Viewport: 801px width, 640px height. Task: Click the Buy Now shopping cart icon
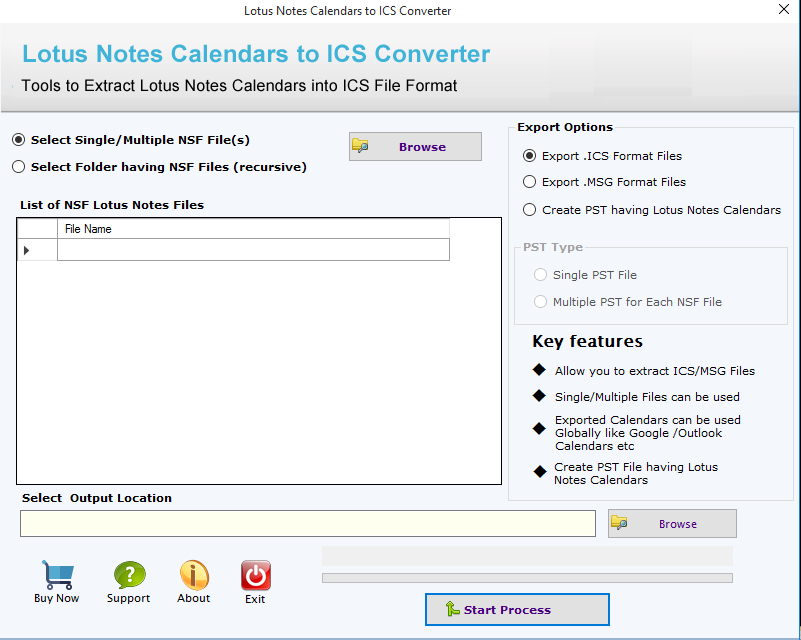(58, 575)
